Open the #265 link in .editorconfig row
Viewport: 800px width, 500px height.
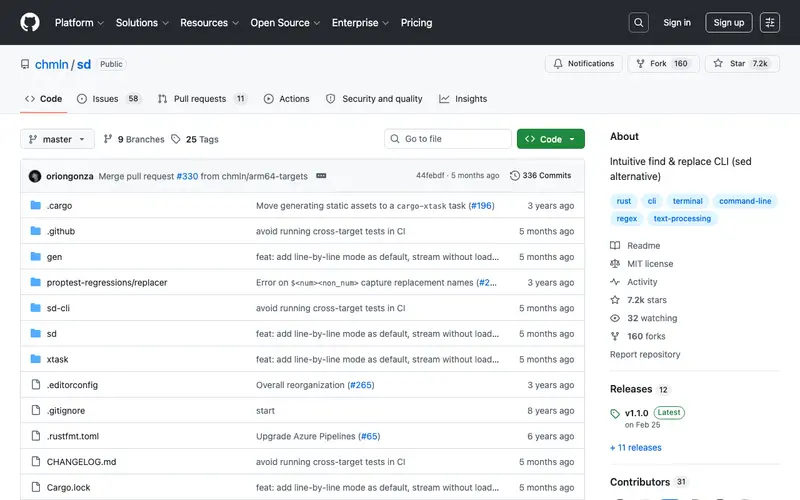point(361,385)
